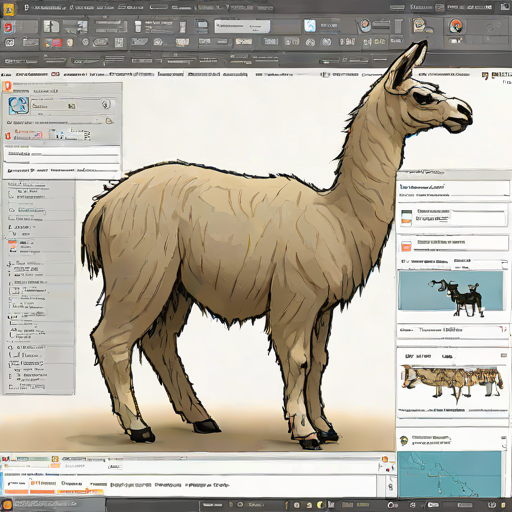512x512 pixels.
Task: Click the wide white input box in the ribbon
Action: [x=242, y=26]
